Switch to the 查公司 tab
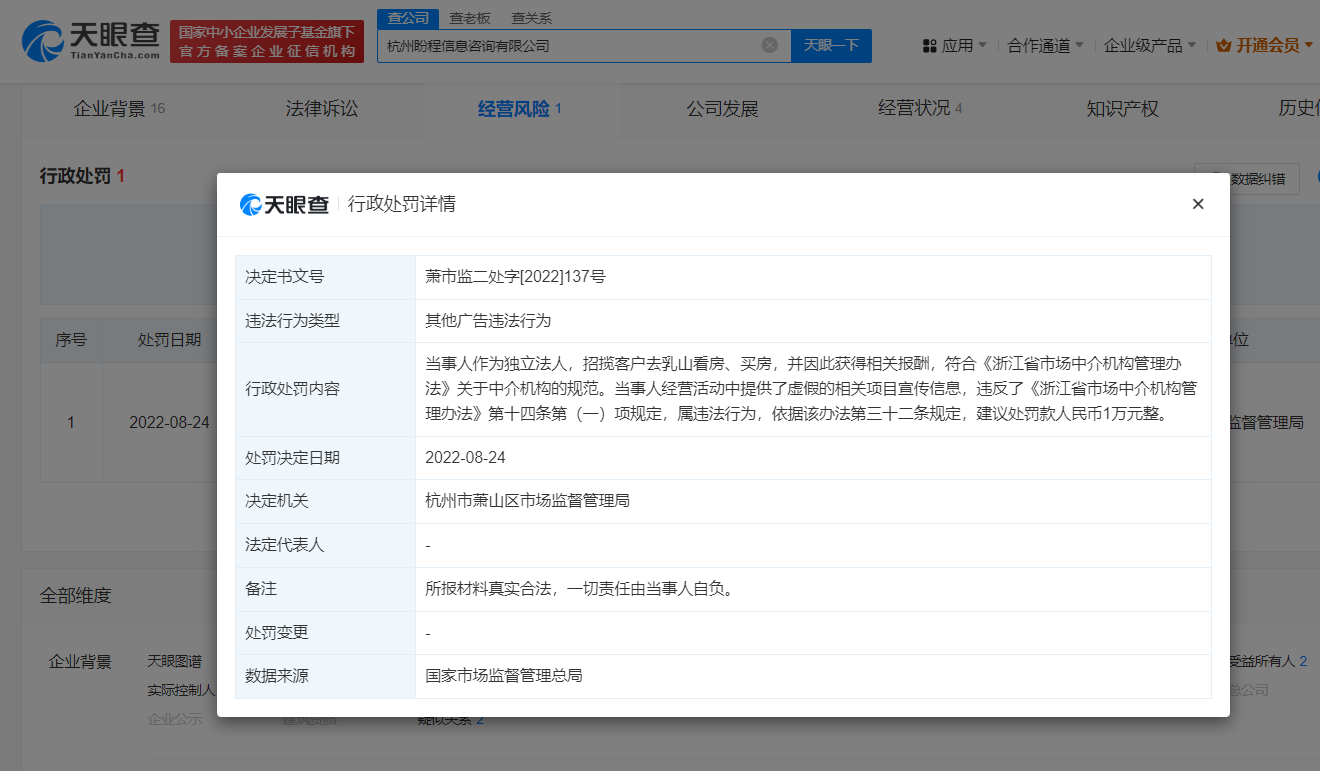This screenshot has height=771, width=1320. pyautogui.click(x=408, y=18)
